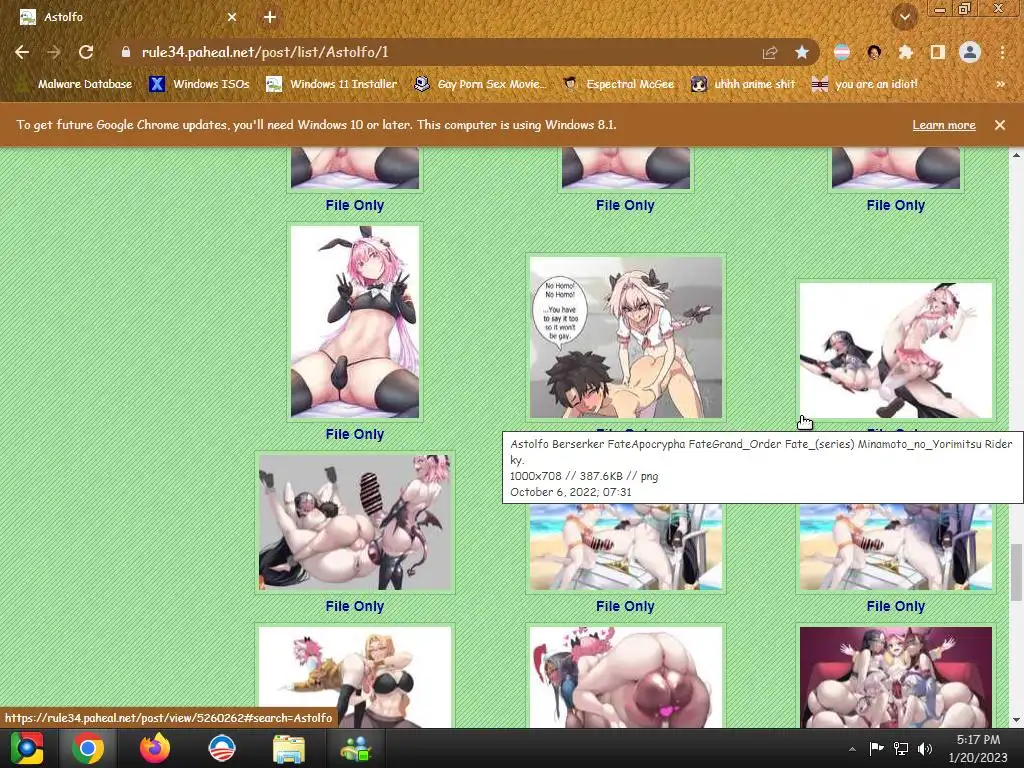This screenshot has height=768, width=1024.
Task: Share this page using the share icon
Action: pyautogui.click(x=770, y=52)
